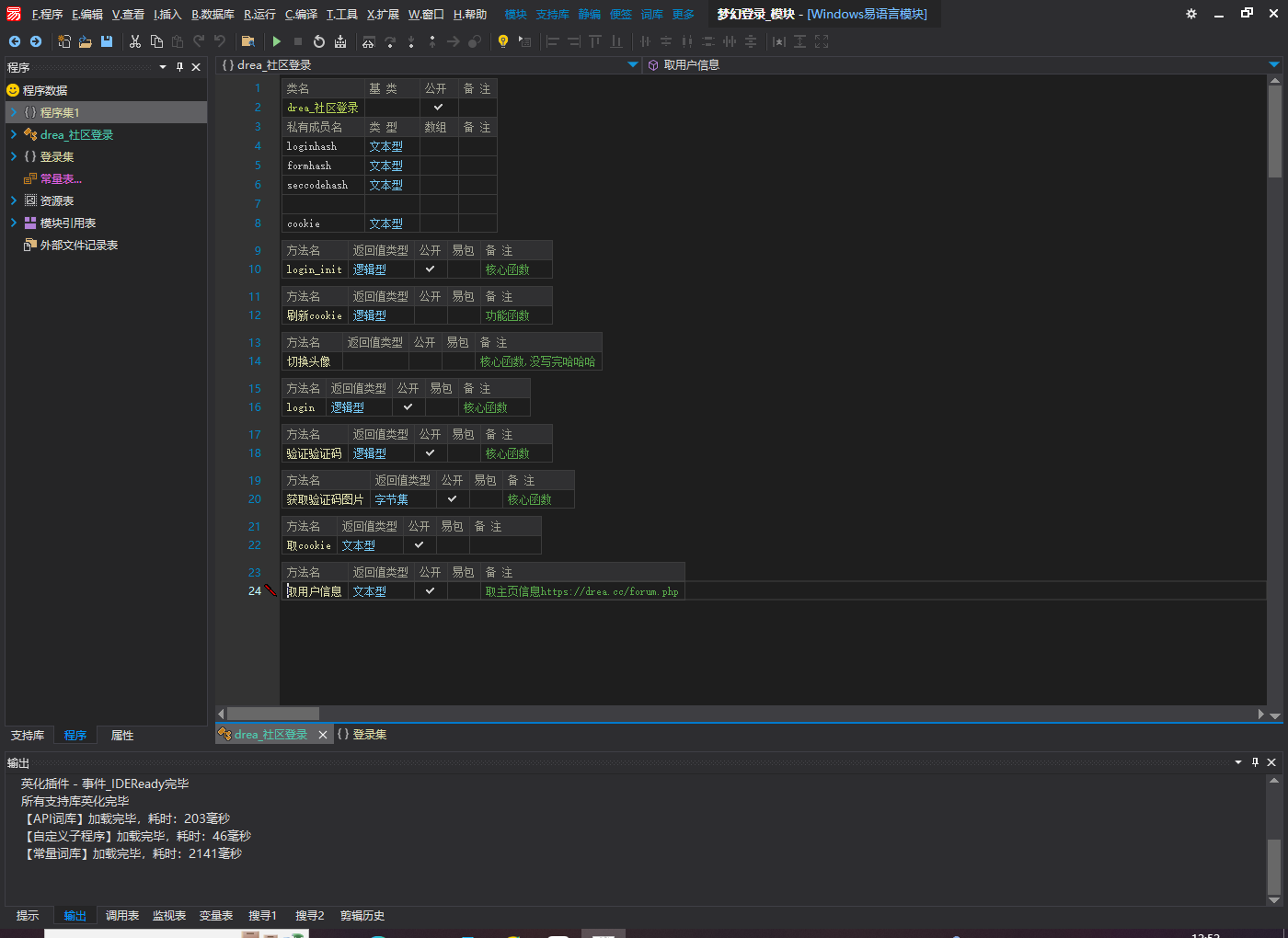Screen dimensions: 1288x938
Task: Click the 更多 link in menu bar
Action: tap(684, 14)
